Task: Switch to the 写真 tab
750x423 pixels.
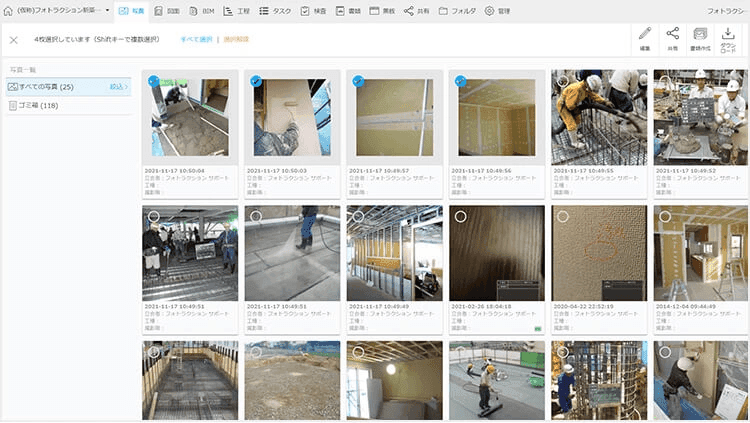Action: (131, 11)
